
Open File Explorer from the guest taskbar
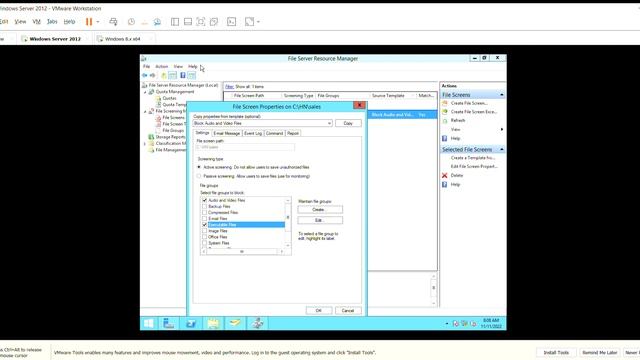[213, 323]
